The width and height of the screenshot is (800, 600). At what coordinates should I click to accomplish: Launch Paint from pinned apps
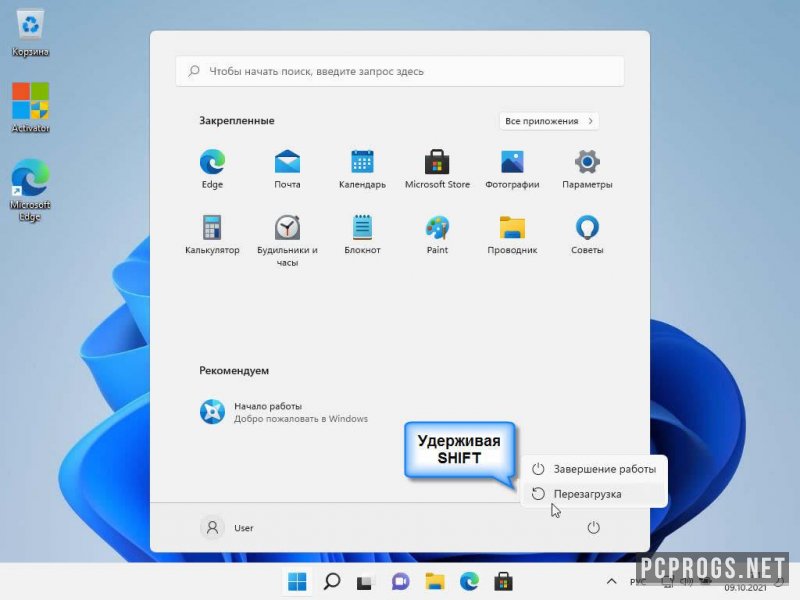pos(437,235)
